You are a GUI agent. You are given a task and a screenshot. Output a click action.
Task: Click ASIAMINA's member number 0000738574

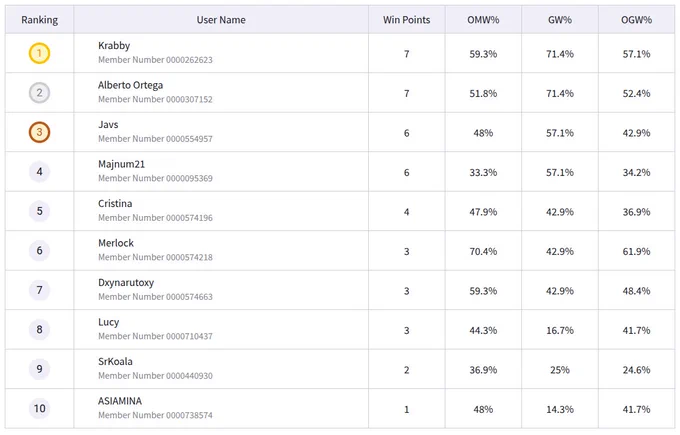tap(155, 415)
